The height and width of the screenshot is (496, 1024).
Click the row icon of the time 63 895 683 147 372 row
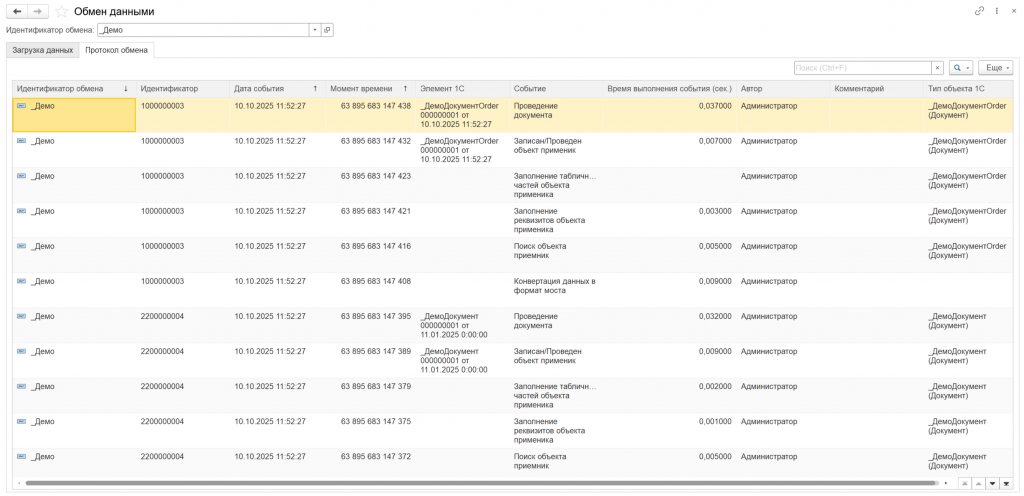coord(22,457)
